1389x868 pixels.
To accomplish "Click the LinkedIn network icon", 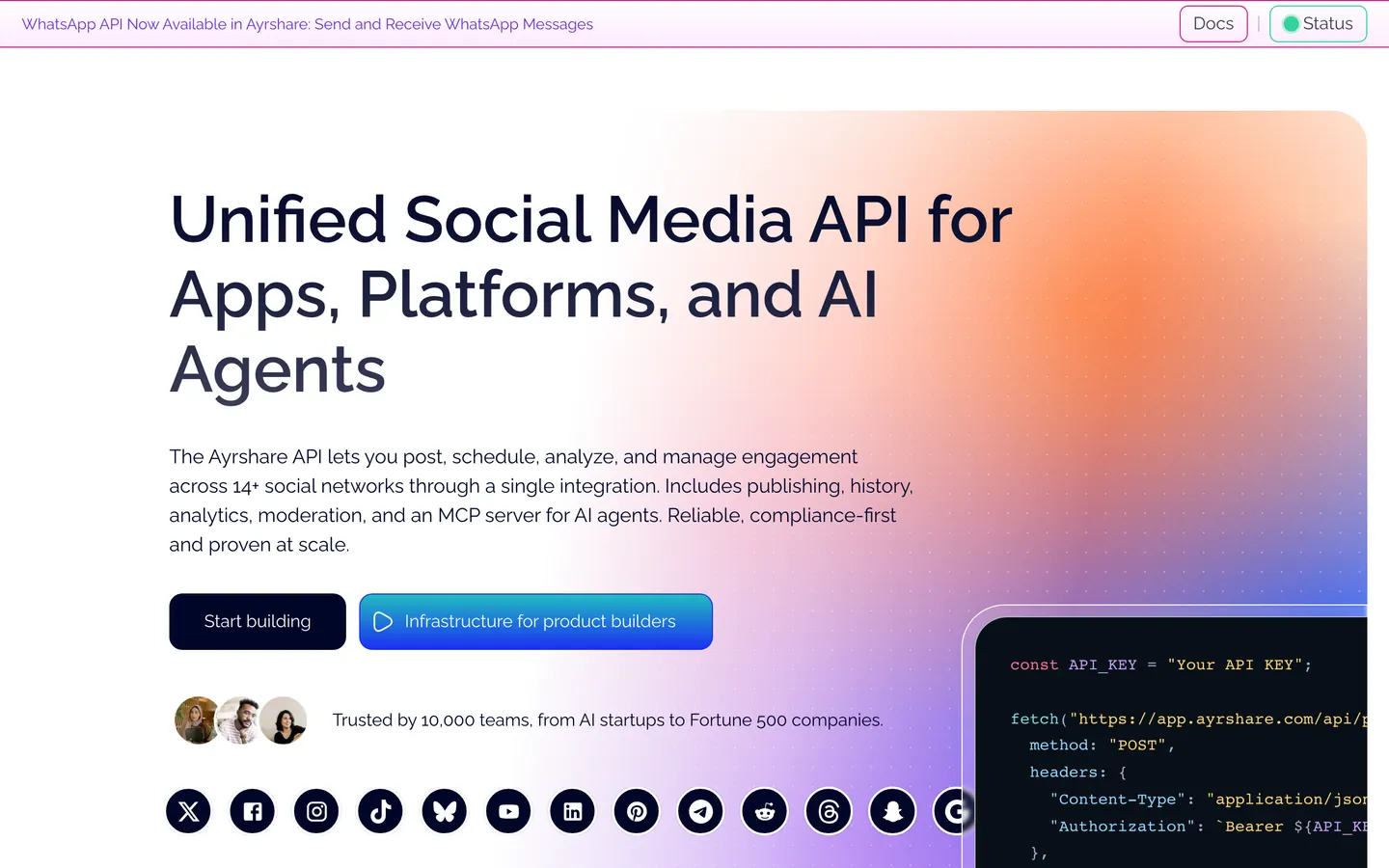I will pyautogui.click(x=573, y=811).
